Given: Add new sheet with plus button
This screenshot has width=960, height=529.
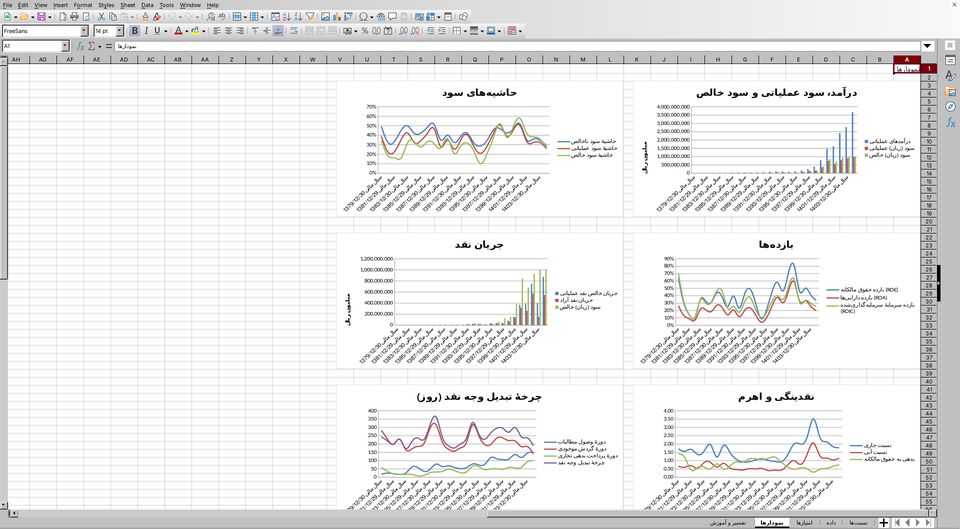Looking at the screenshot, I should coord(883,522).
